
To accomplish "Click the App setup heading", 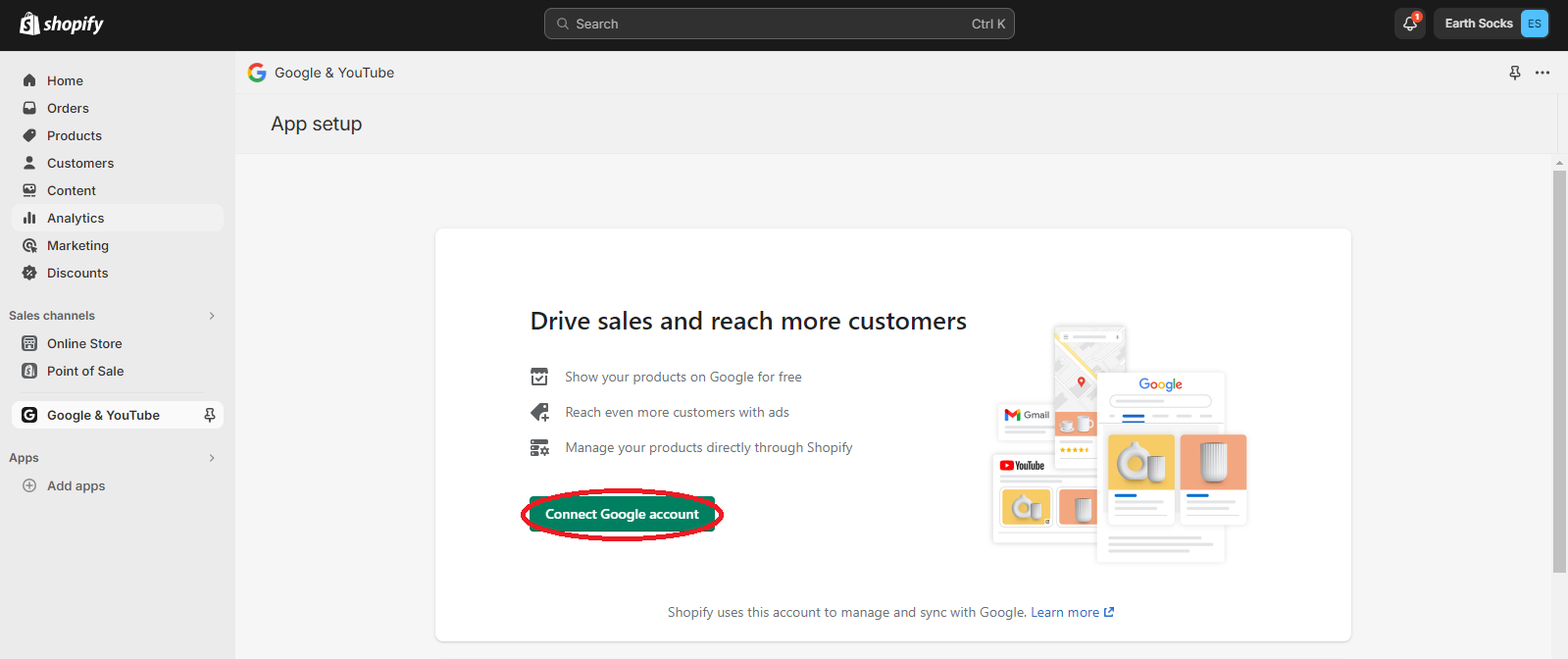I will pos(317,124).
